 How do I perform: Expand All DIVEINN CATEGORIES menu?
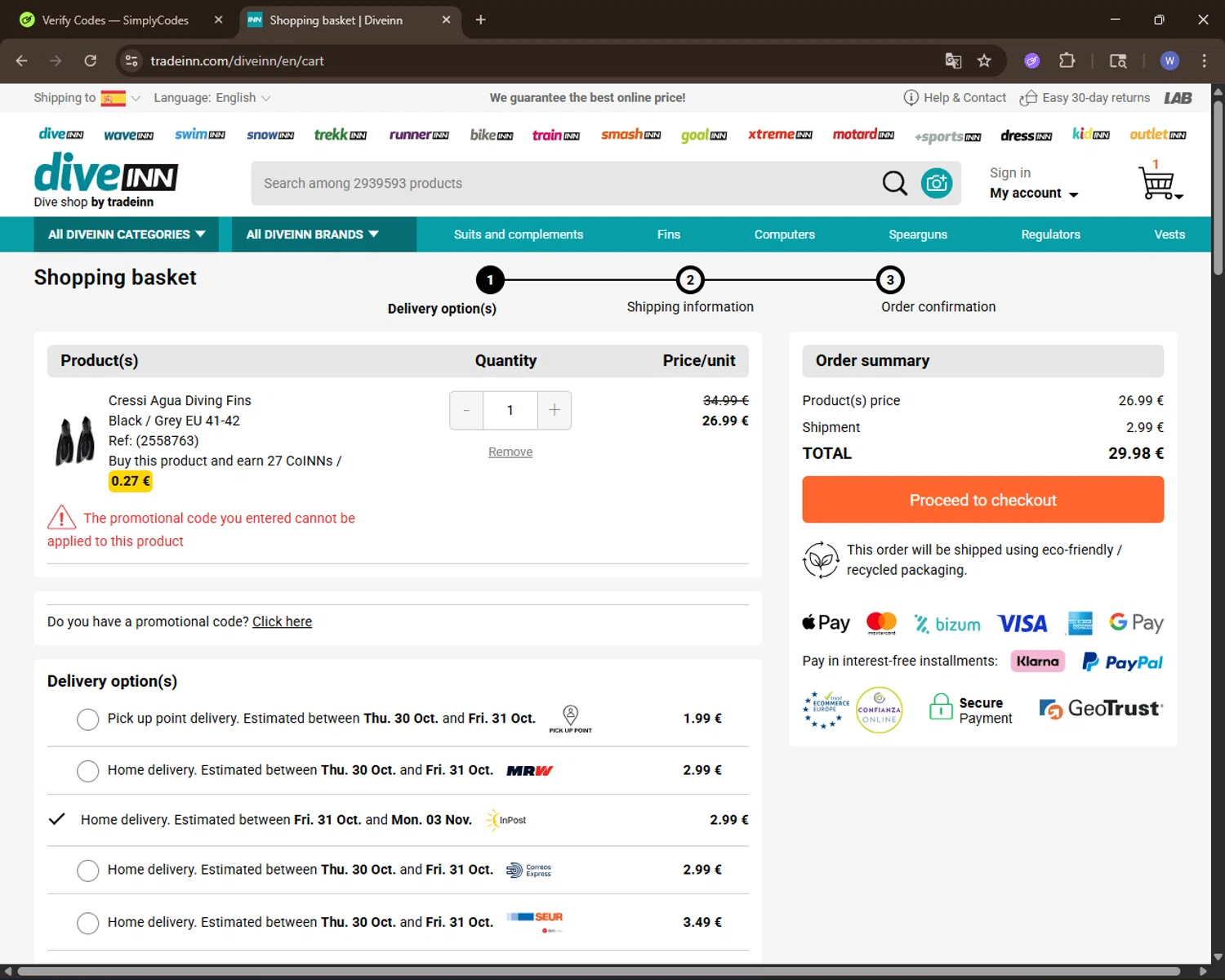tap(126, 234)
